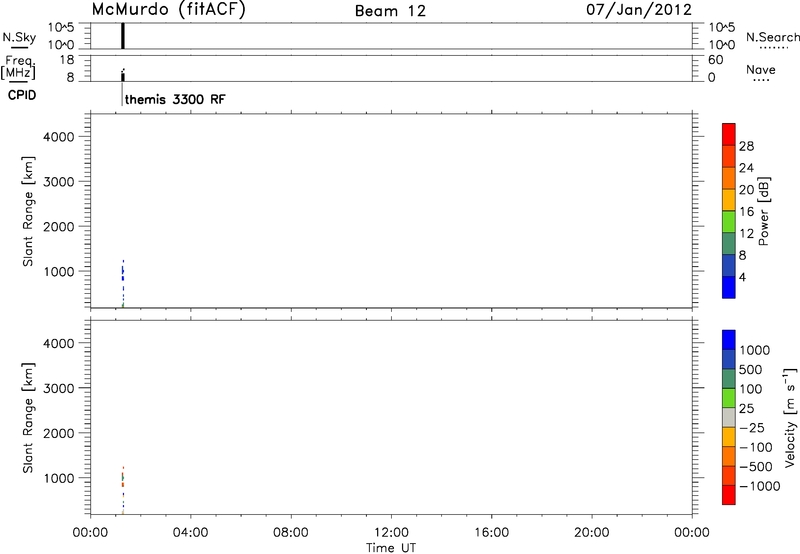The width and height of the screenshot is (800, 554).
Task: Click the black bar in N.Sky panel
Action: pos(123,36)
